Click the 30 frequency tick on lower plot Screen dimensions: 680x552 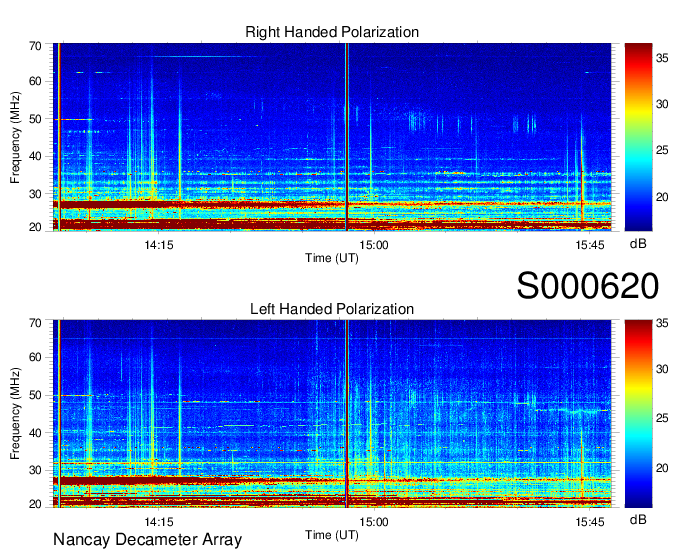[35, 470]
